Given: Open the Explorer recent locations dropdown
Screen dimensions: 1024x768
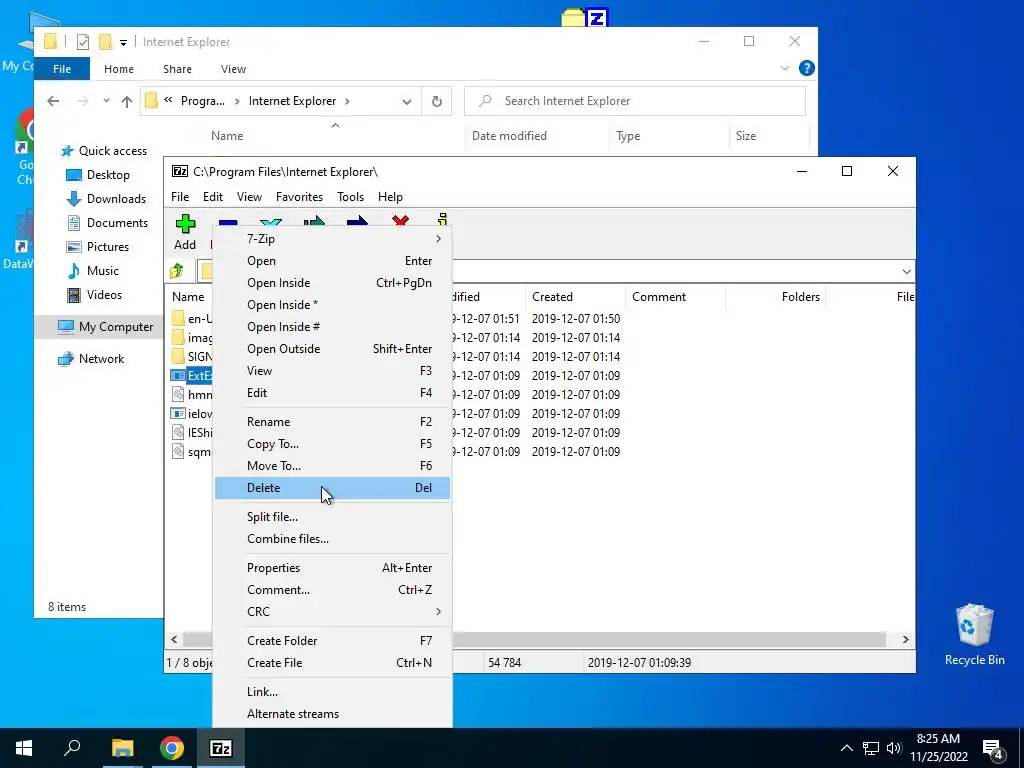Looking at the screenshot, I should tap(106, 101).
